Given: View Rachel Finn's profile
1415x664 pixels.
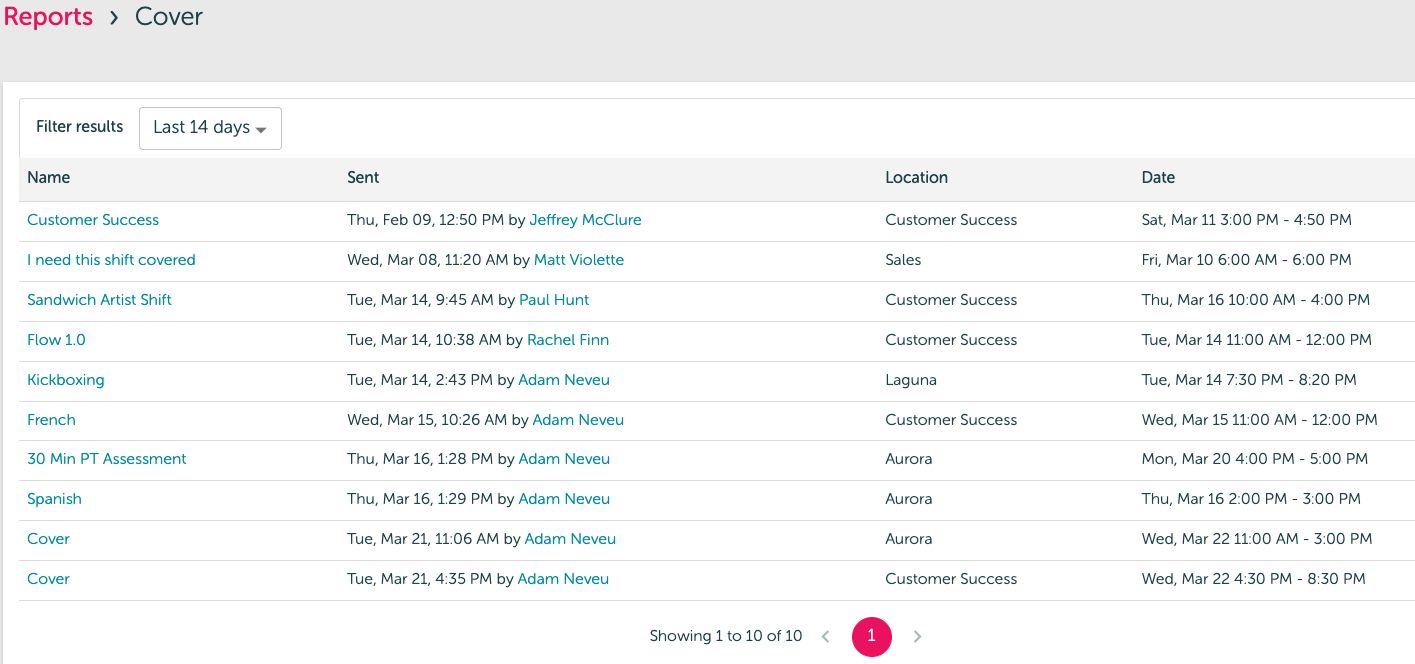Looking at the screenshot, I should pos(568,340).
